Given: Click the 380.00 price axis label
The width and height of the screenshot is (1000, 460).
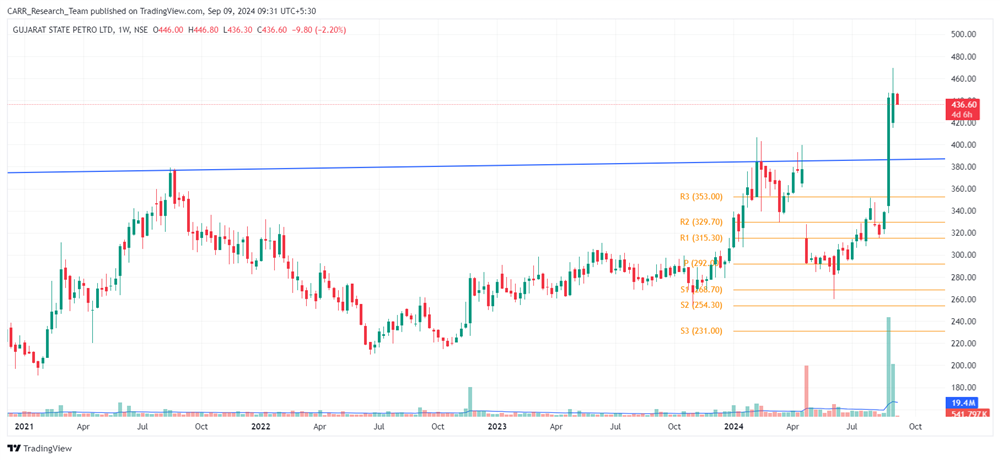Looking at the screenshot, I should tap(964, 167).
